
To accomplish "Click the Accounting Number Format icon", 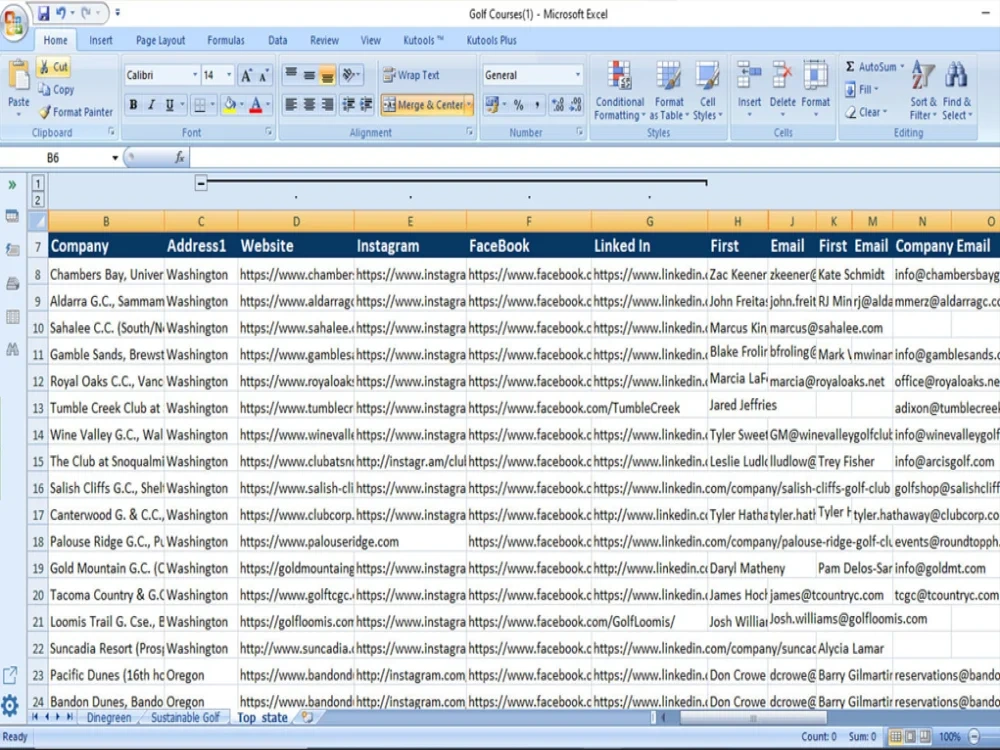I will [x=492, y=105].
